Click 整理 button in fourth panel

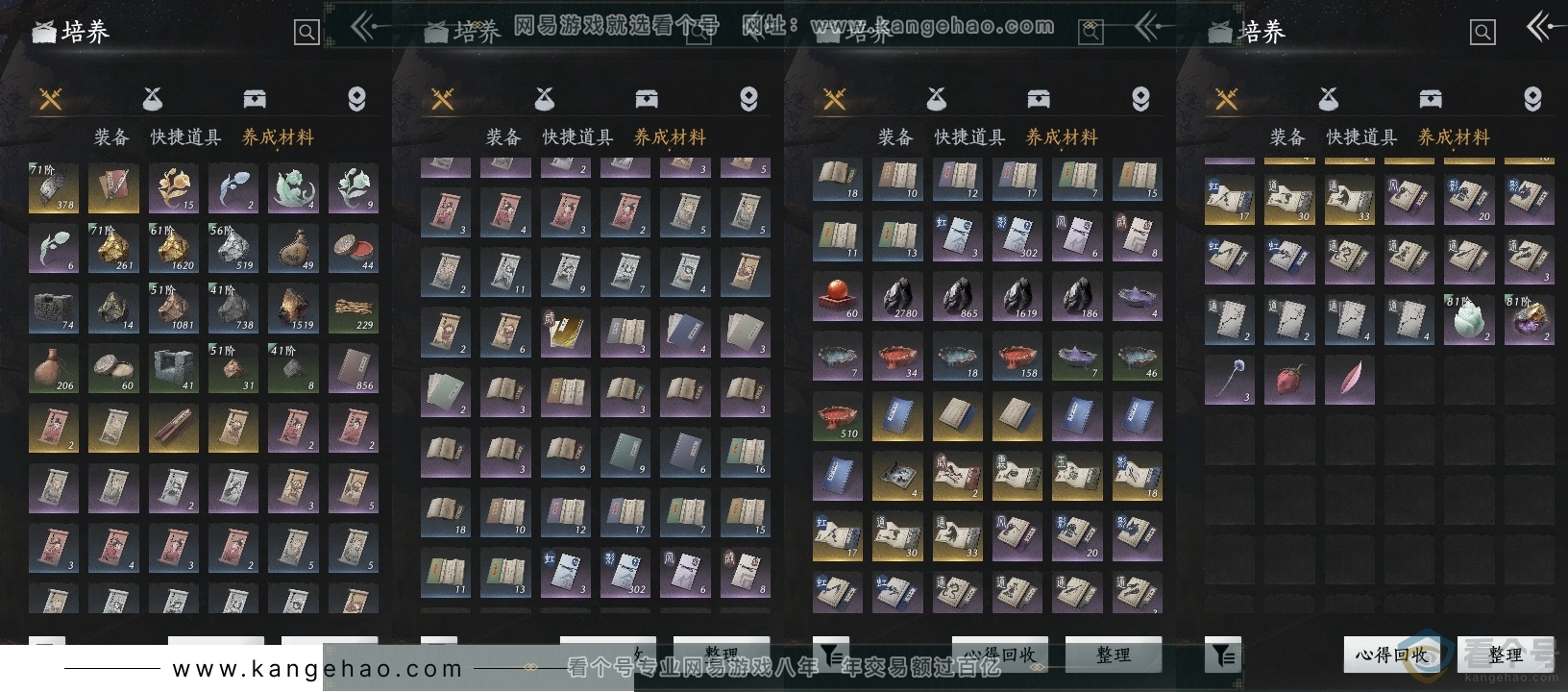(1506, 655)
